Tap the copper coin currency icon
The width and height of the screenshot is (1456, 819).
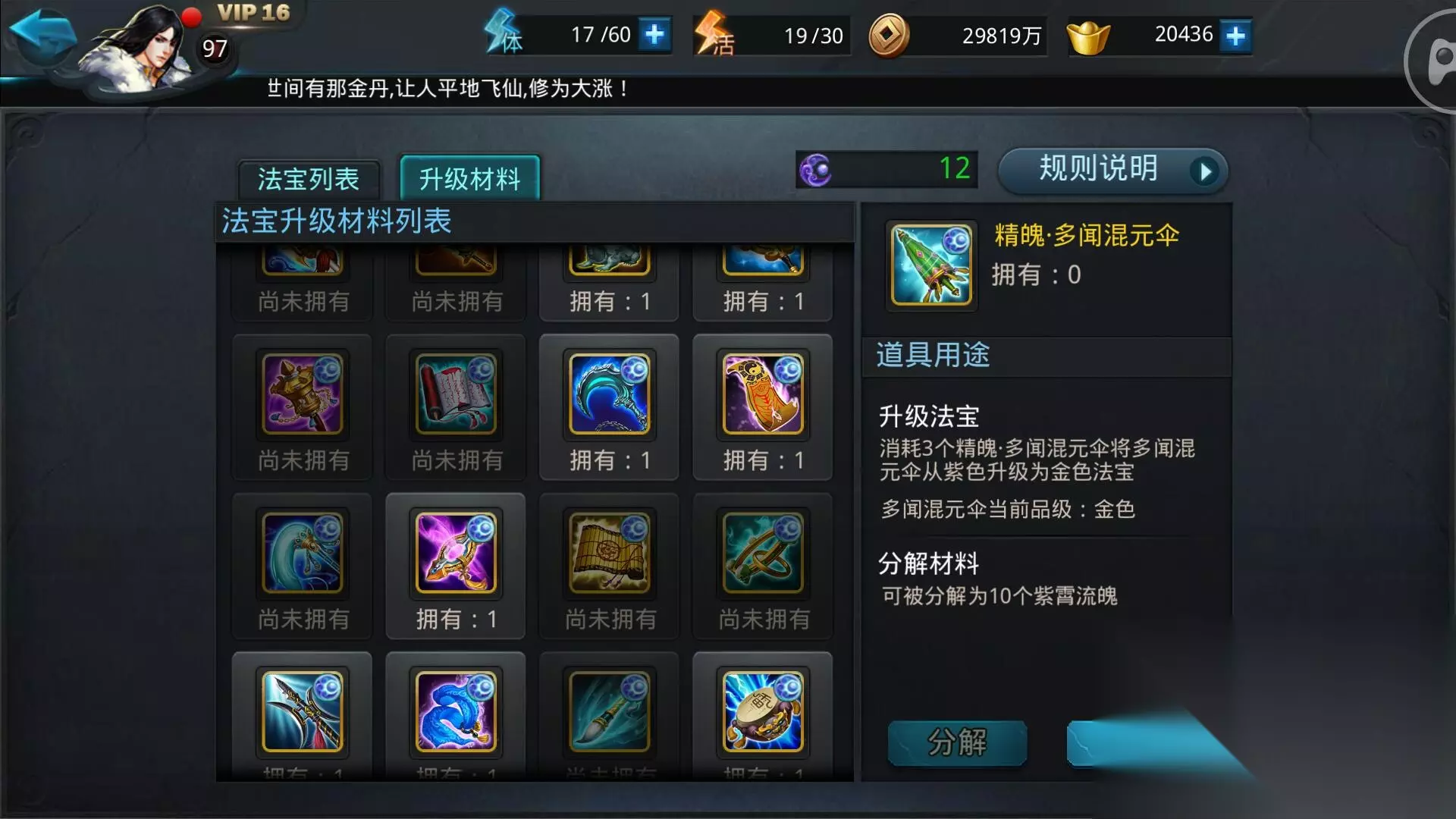[888, 36]
